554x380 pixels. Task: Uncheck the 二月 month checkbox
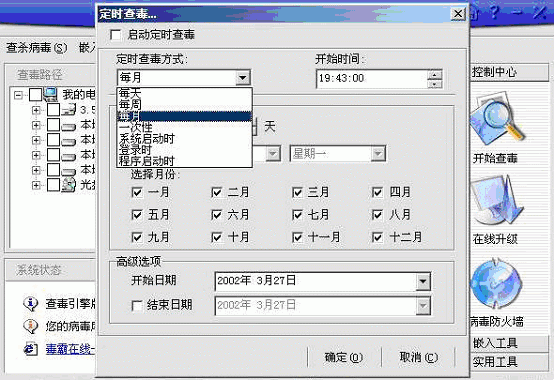(216, 192)
